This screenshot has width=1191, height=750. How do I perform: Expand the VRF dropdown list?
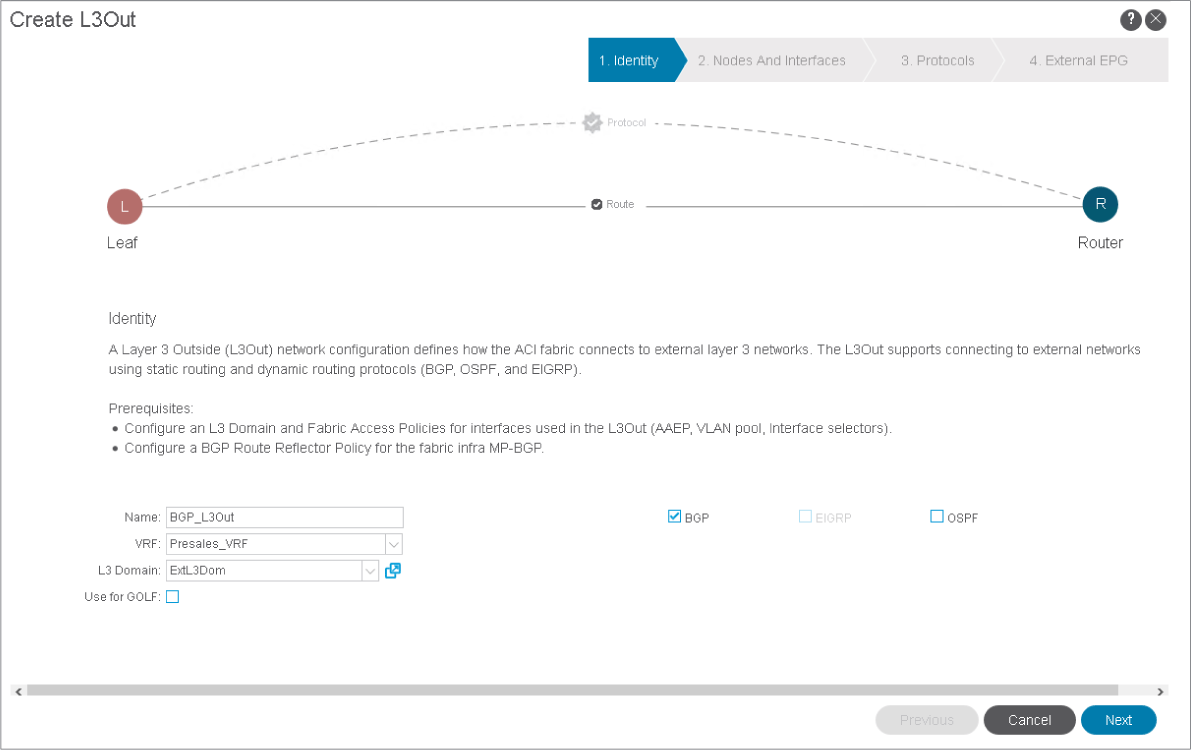point(394,544)
